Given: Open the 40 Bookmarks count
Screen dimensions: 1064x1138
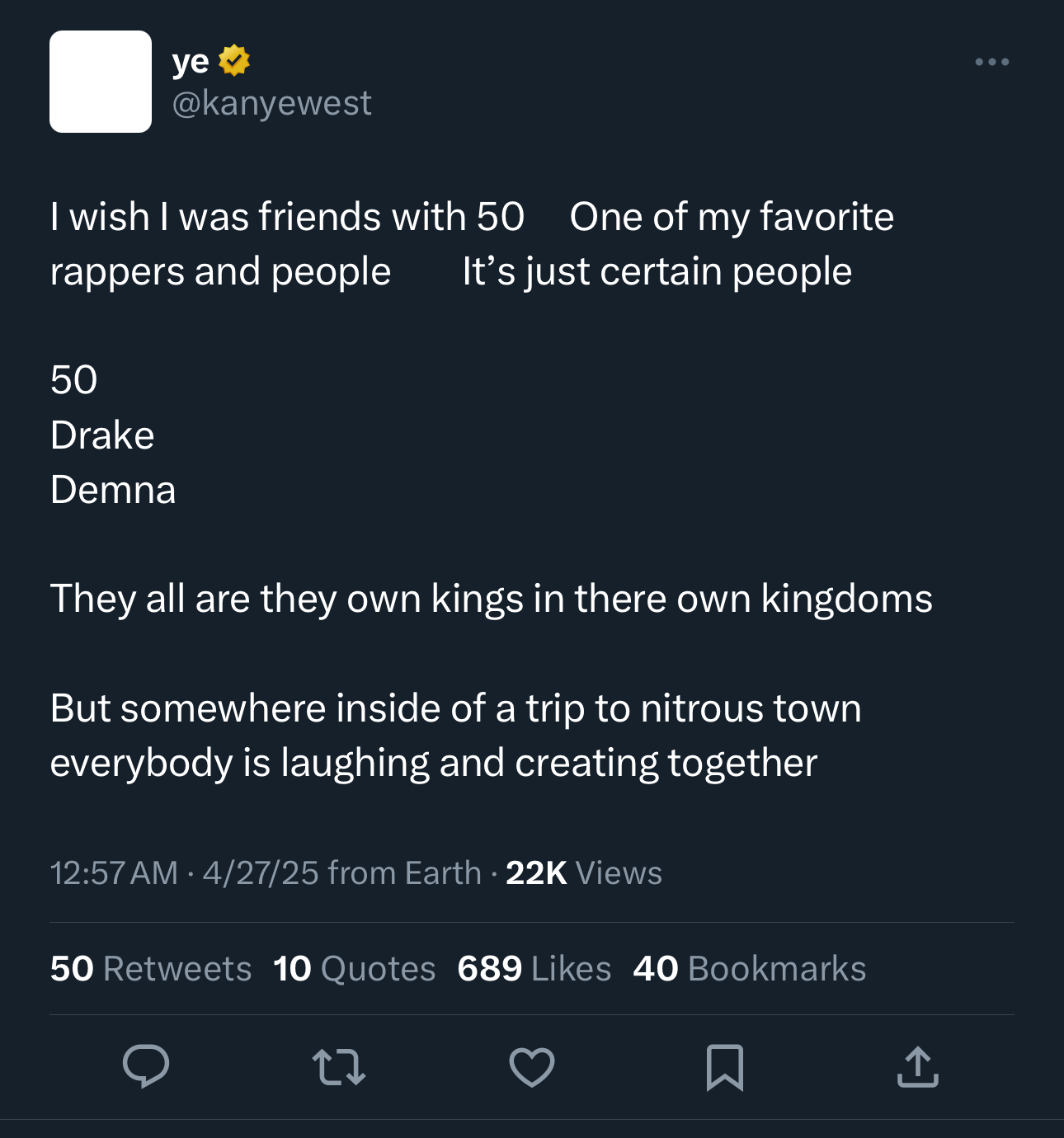Looking at the screenshot, I should (x=750, y=968).
